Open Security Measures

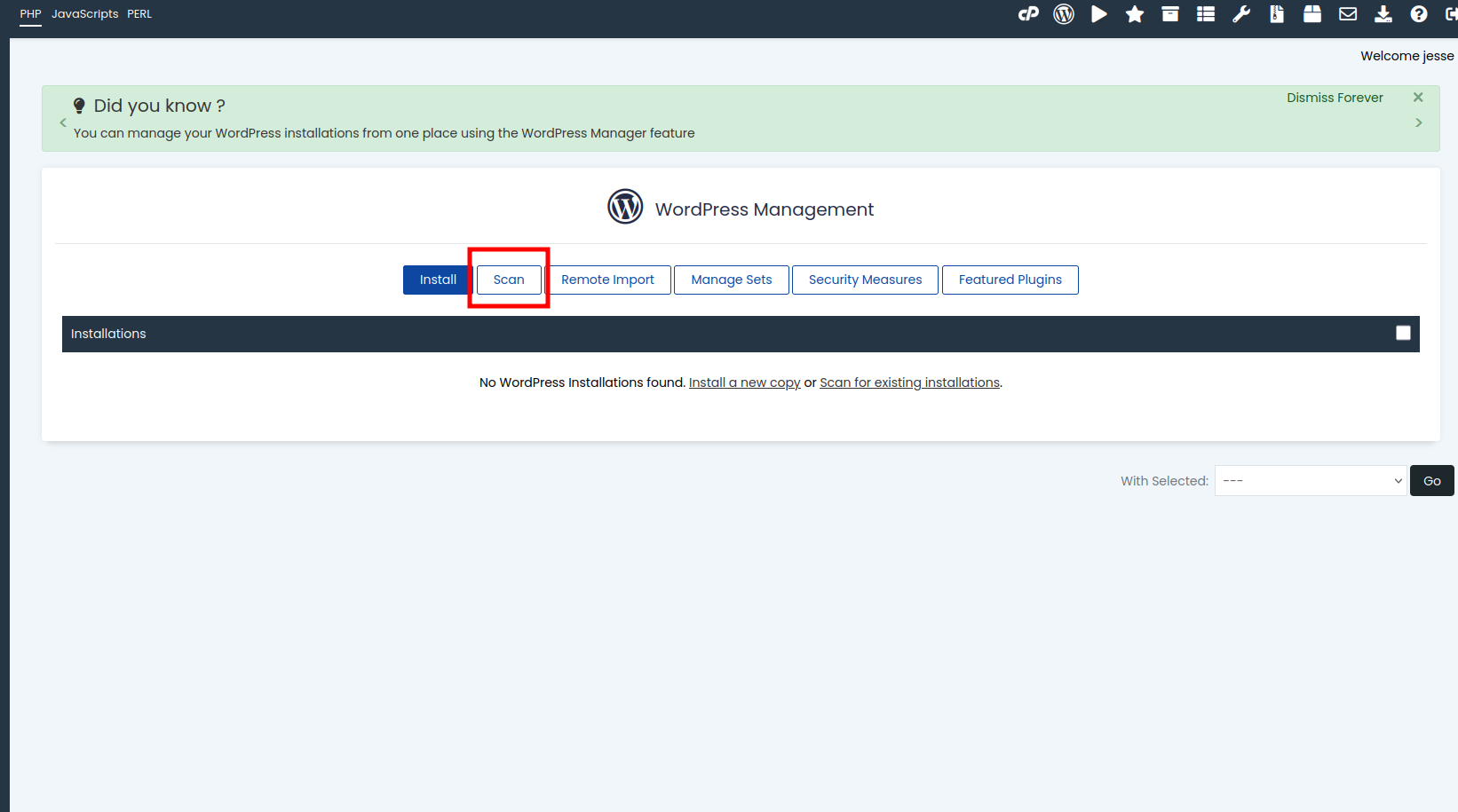point(865,280)
